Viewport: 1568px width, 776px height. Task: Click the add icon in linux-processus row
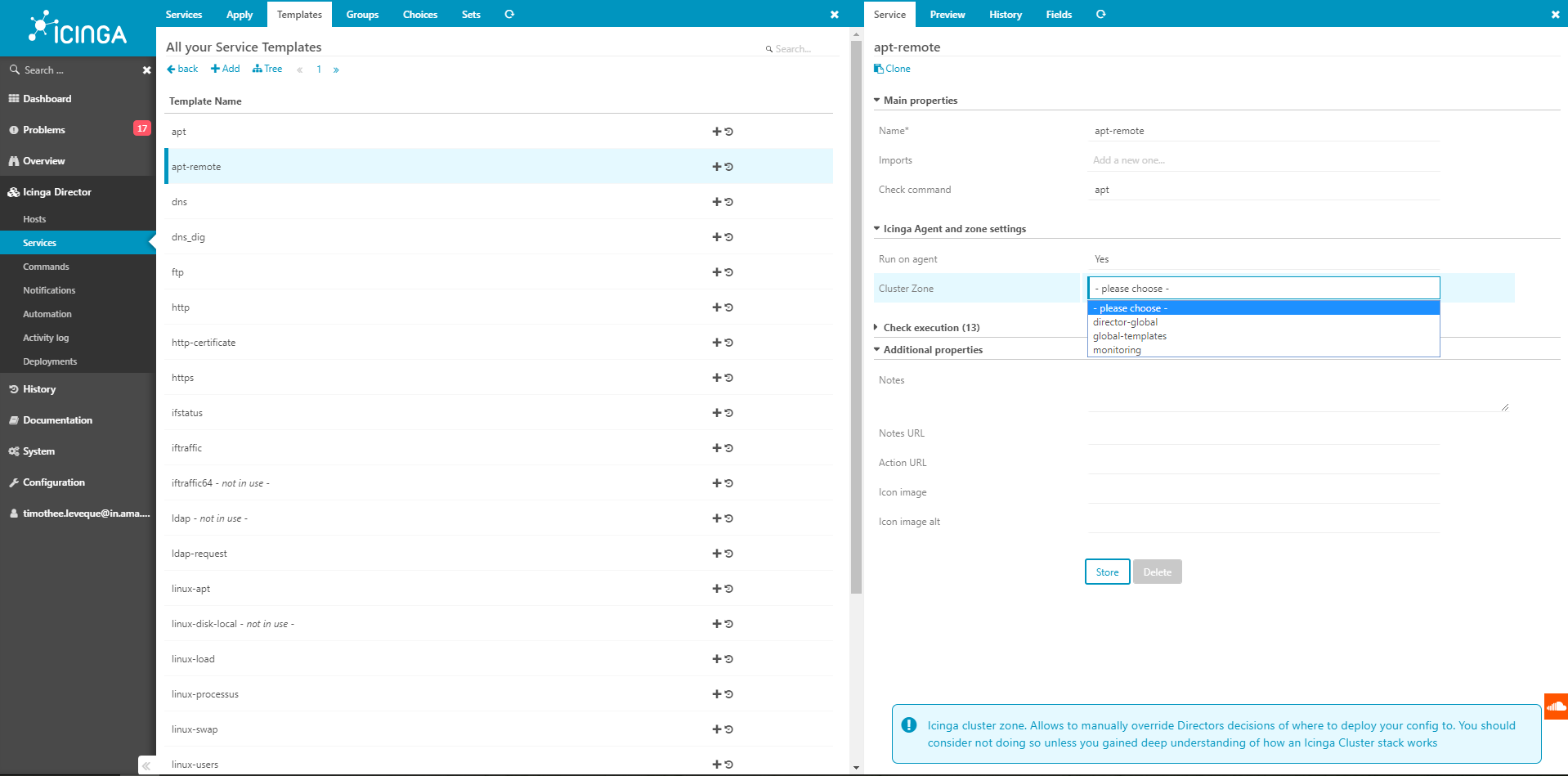[717, 694]
